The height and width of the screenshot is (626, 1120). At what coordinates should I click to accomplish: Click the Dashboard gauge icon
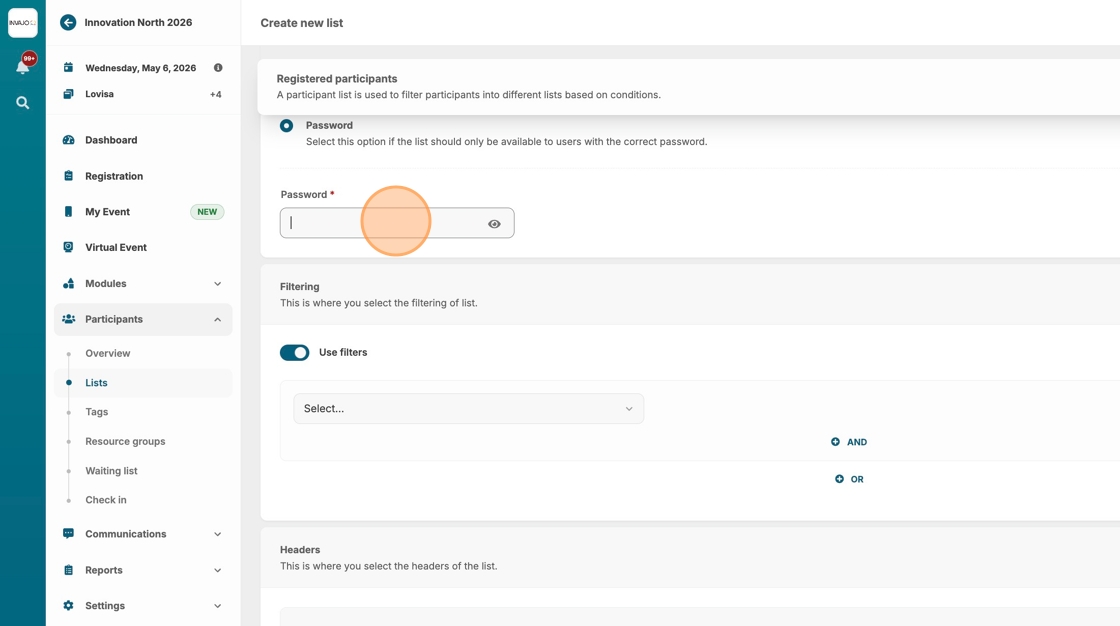(68, 140)
